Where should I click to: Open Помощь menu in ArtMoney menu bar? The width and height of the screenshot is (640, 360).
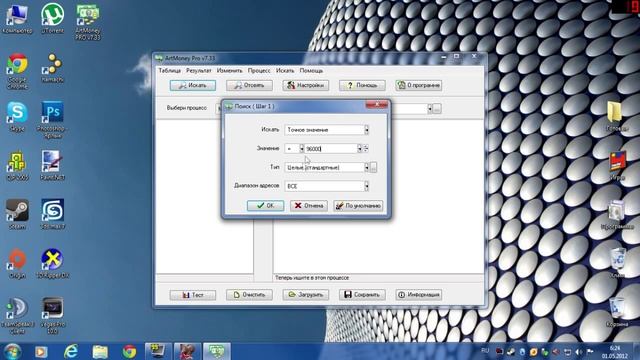311,71
